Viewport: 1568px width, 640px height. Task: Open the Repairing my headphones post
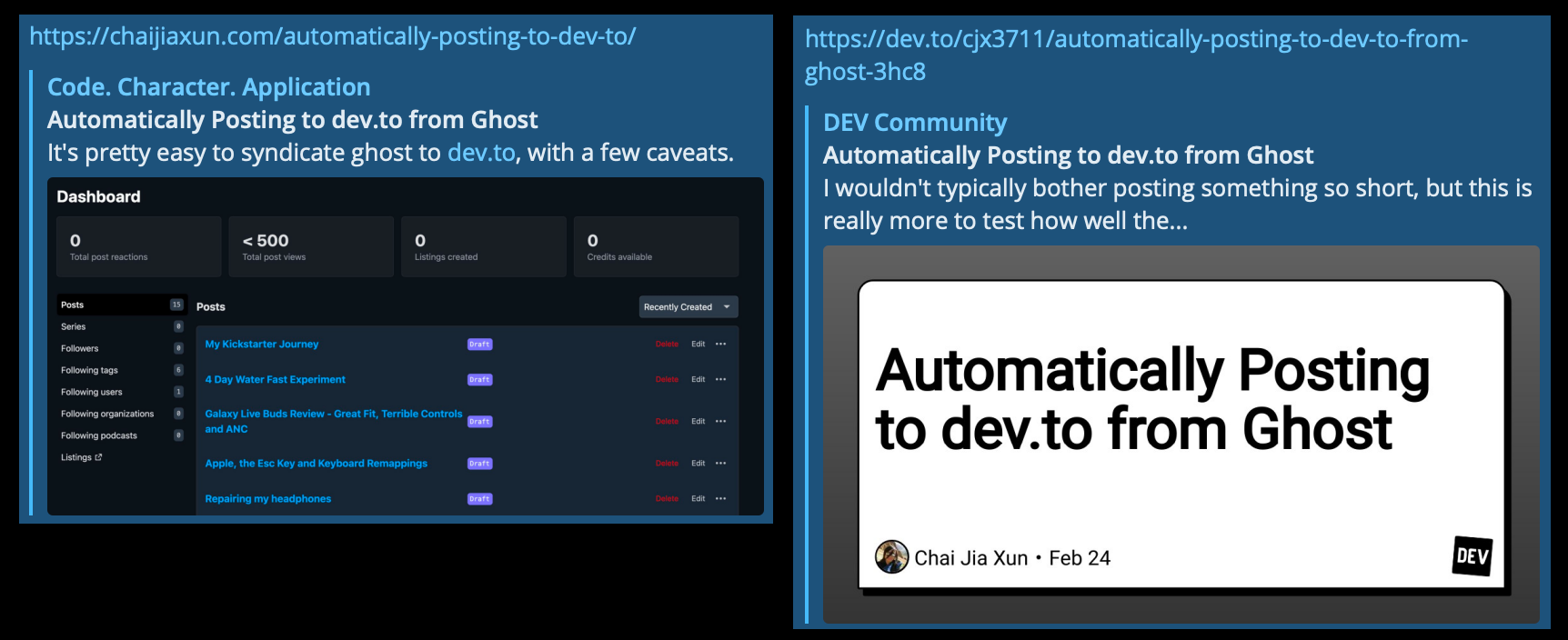coord(267,499)
